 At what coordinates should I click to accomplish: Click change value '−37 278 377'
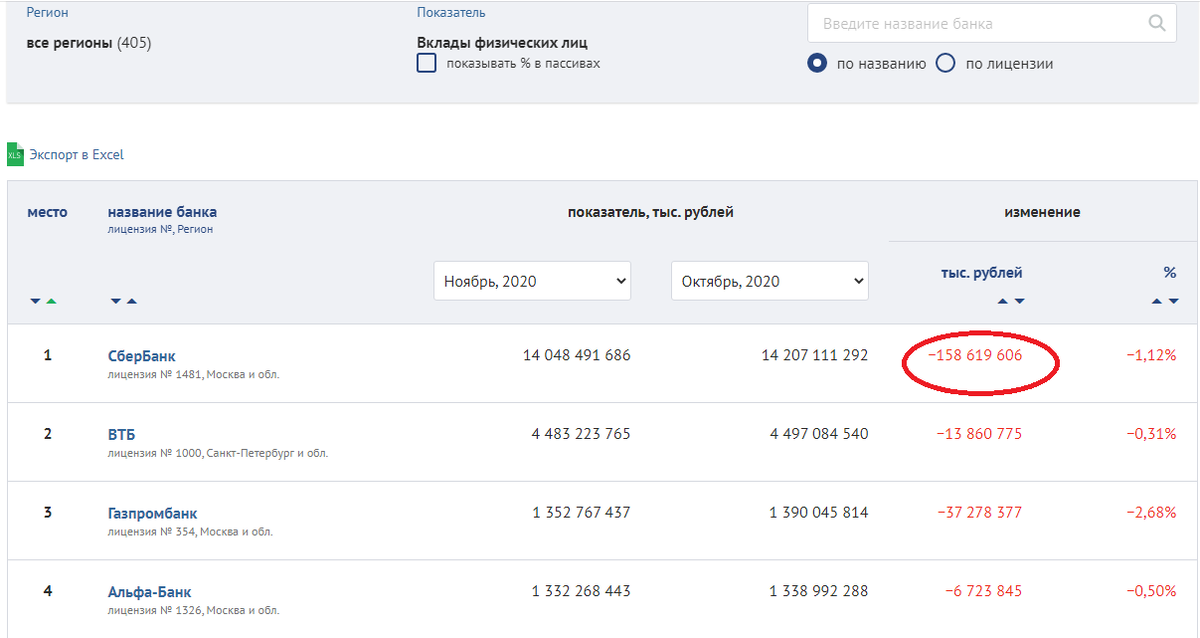(979, 512)
